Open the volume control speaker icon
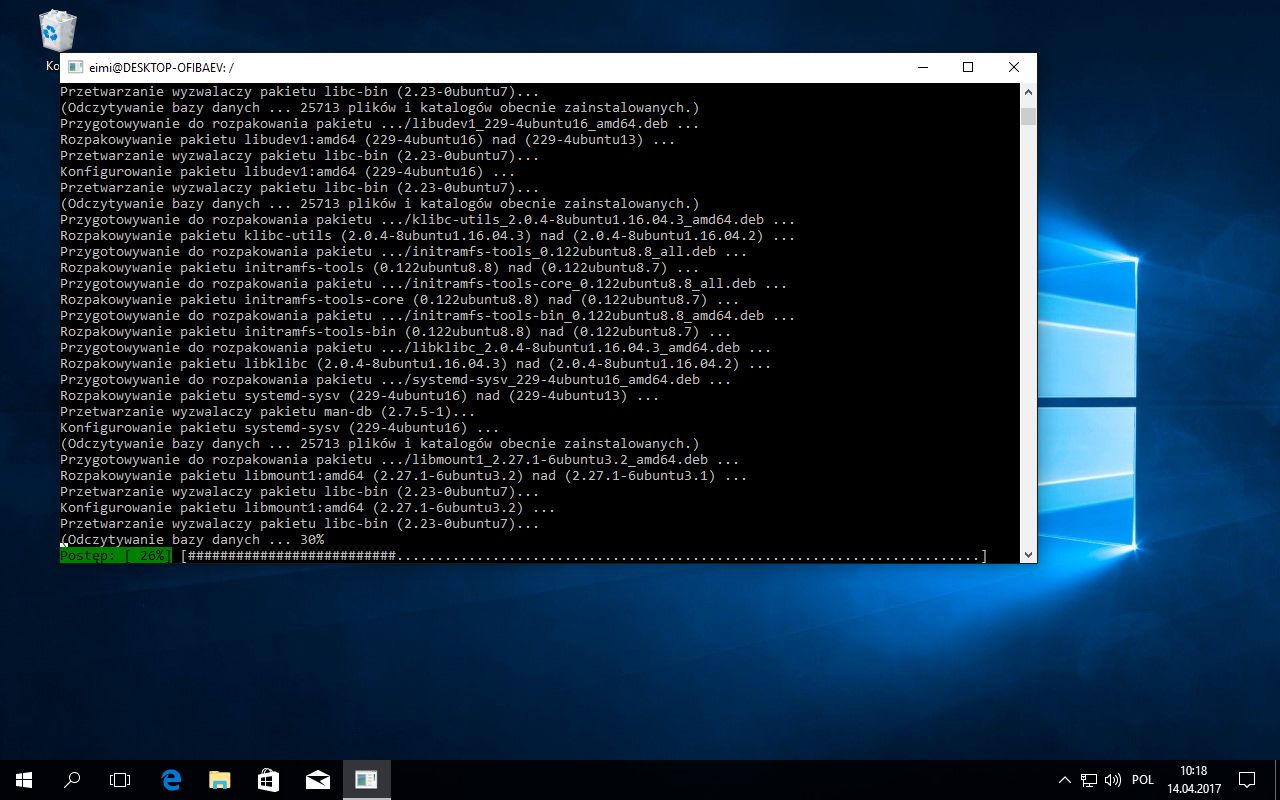This screenshot has height=800, width=1280. click(1112, 780)
